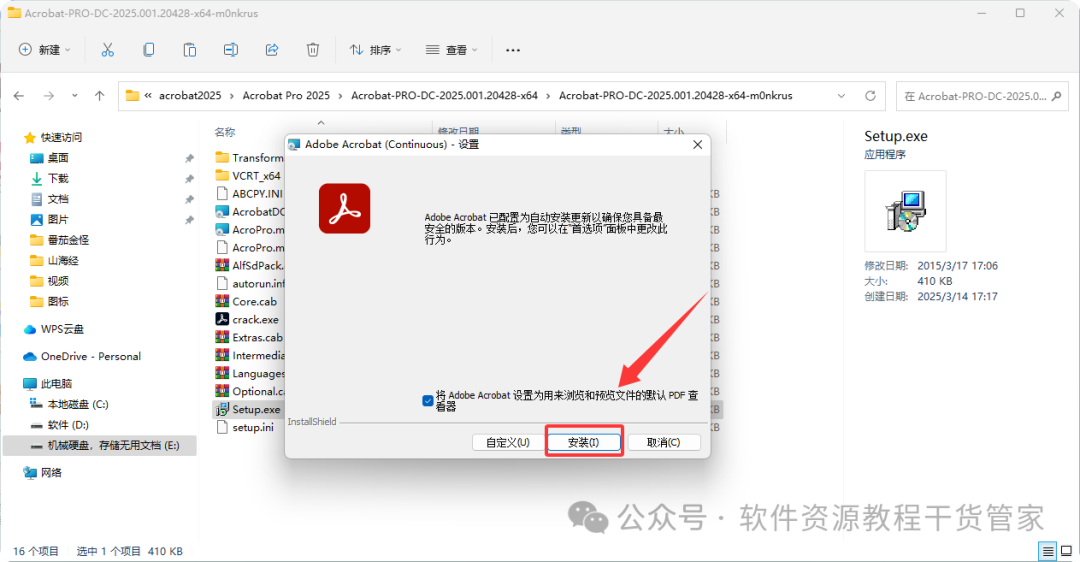Unpin 文档 using its pin icon
Image resolution: width=1080 pixels, height=562 pixels.
click(x=189, y=200)
